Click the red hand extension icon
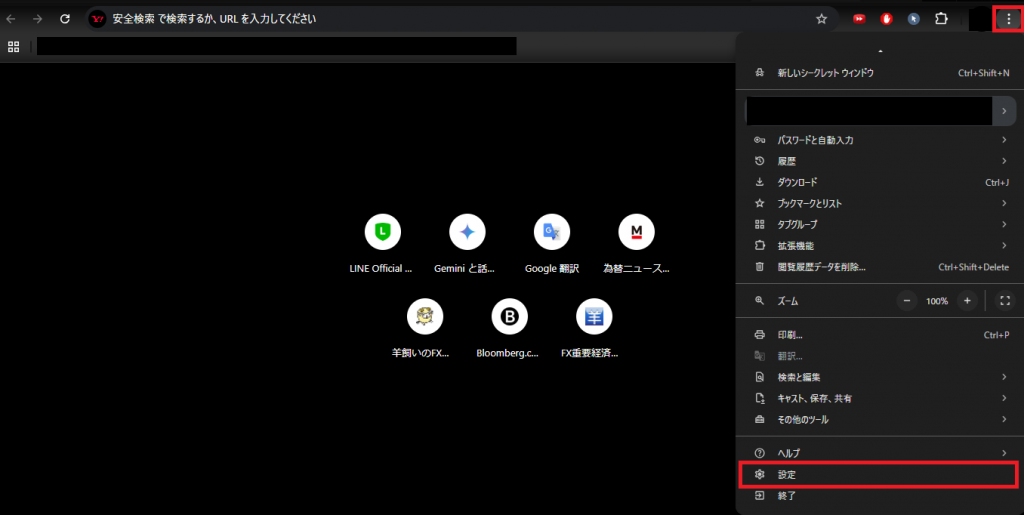The image size is (1024, 515). 886,19
